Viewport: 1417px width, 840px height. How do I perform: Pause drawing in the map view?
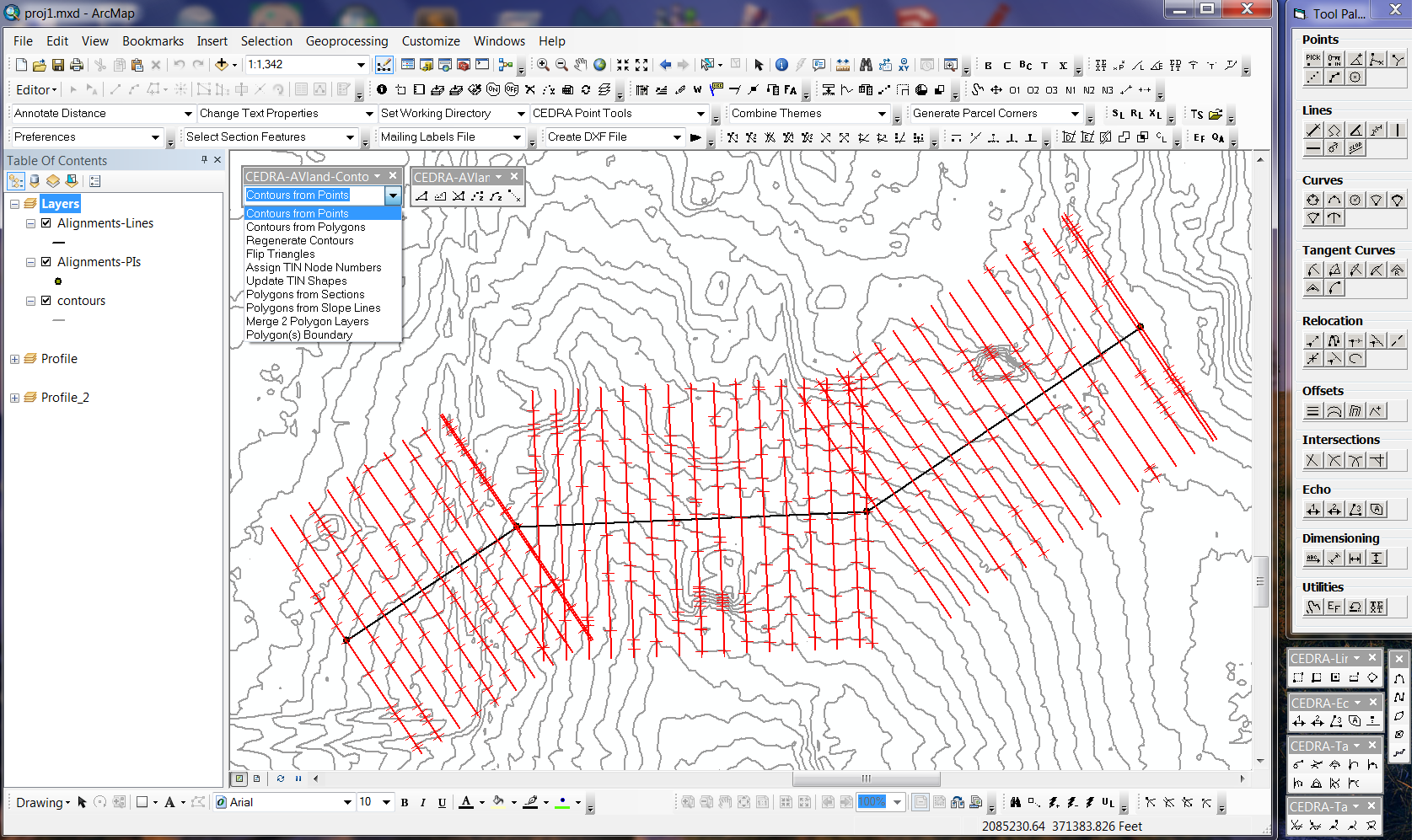pyautogui.click(x=298, y=778)
